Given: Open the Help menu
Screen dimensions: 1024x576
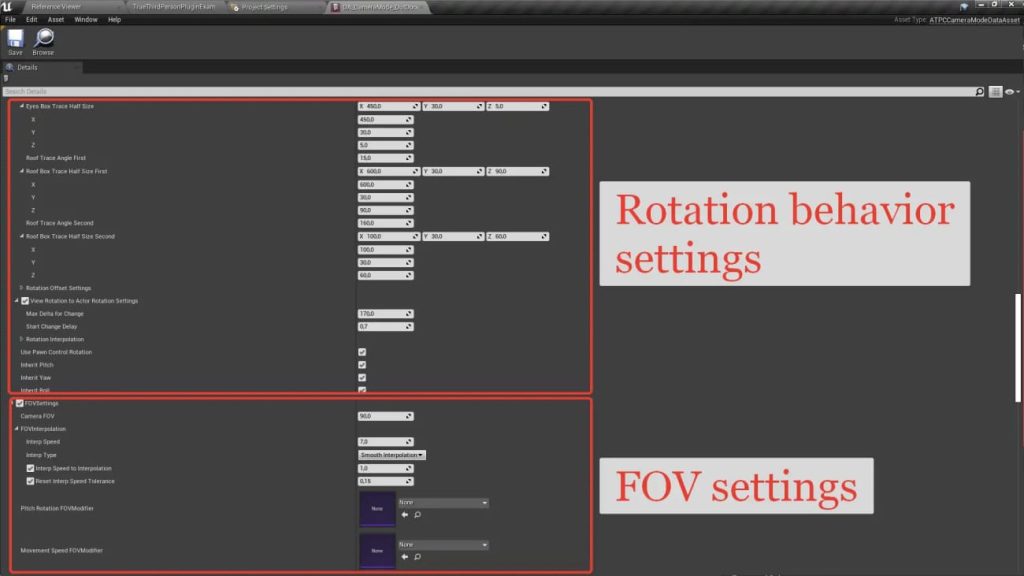Looking at the screenshot, I should pyautogui.click(x=114, y=20).
